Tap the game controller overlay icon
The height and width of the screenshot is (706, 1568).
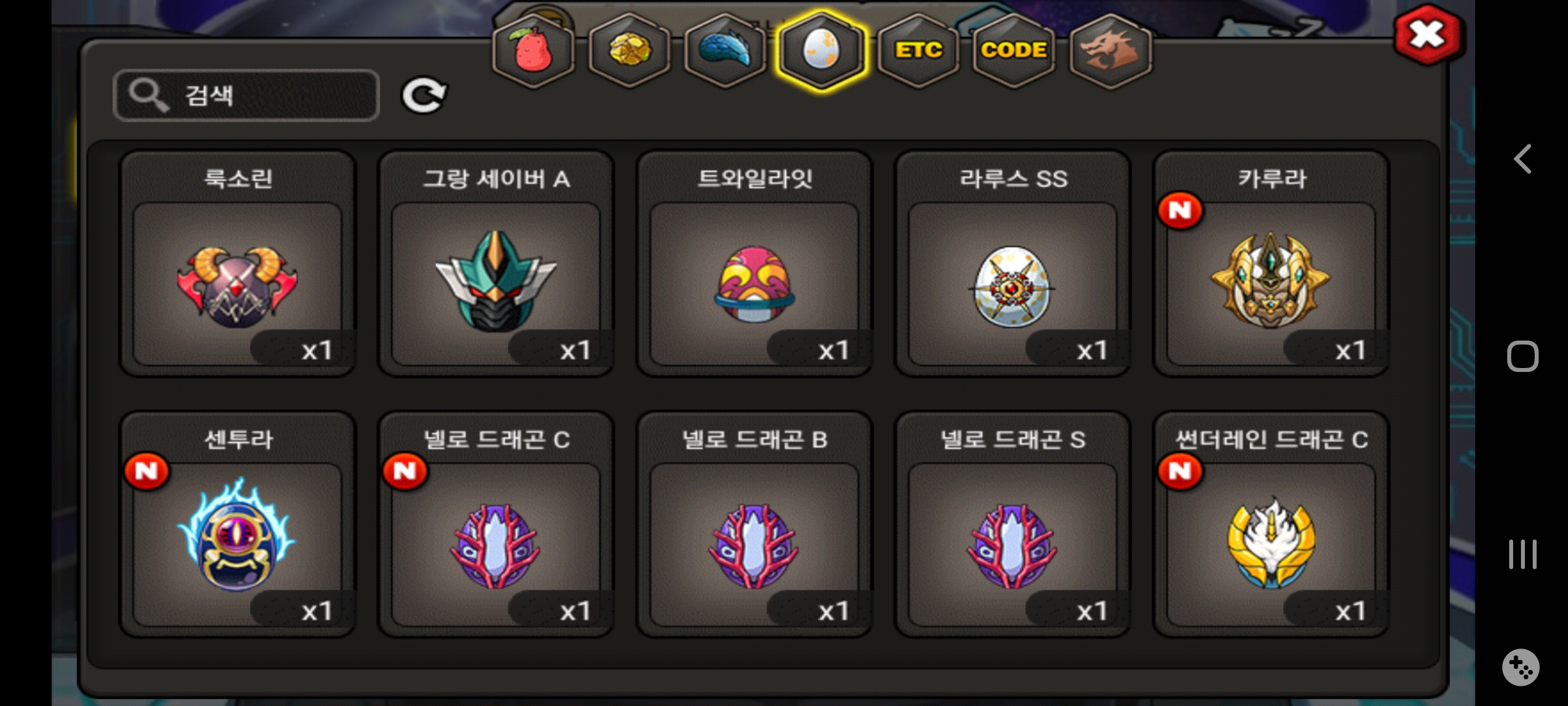point(1521,667)
